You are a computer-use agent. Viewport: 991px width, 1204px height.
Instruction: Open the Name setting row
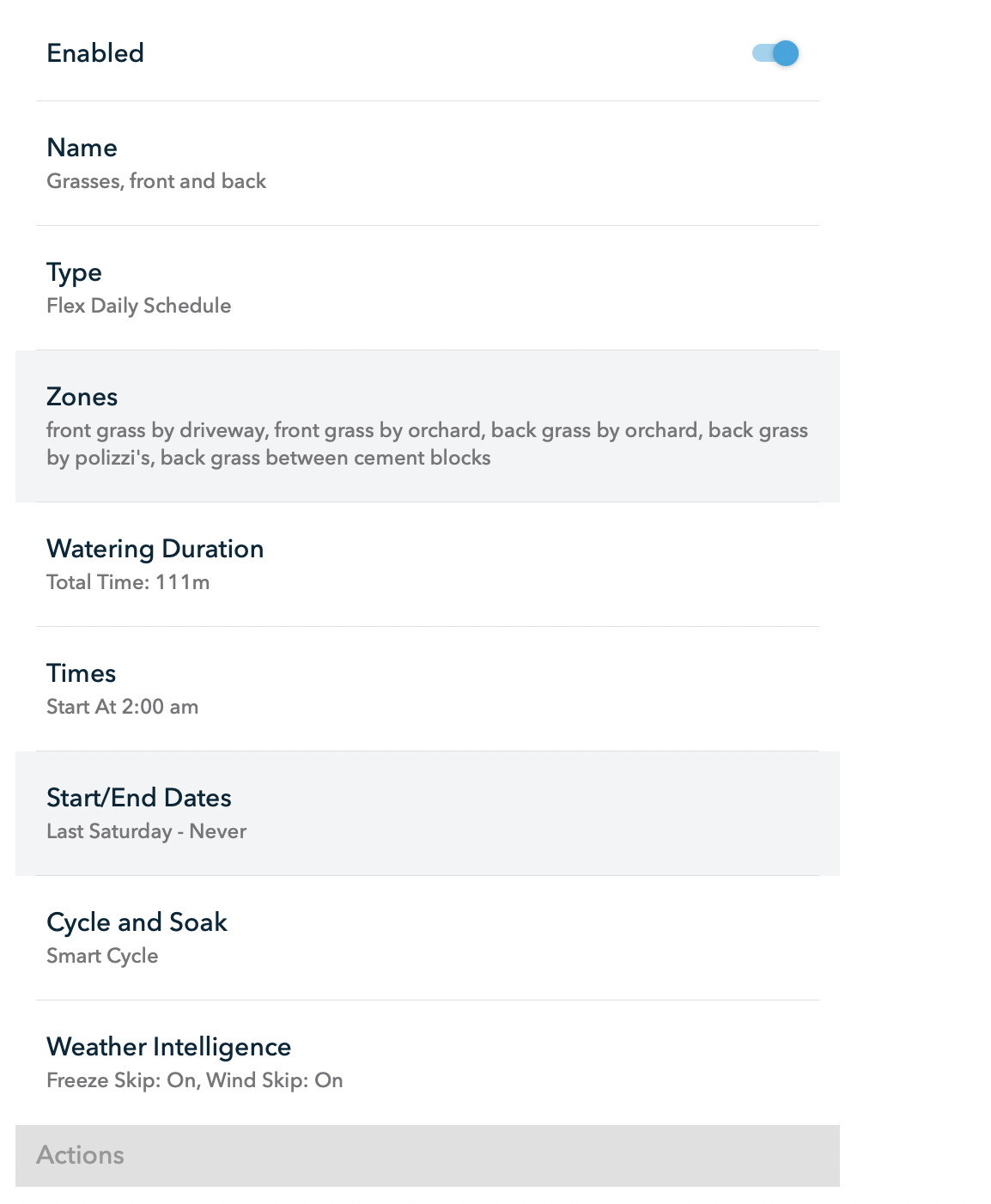click(428, 163)
